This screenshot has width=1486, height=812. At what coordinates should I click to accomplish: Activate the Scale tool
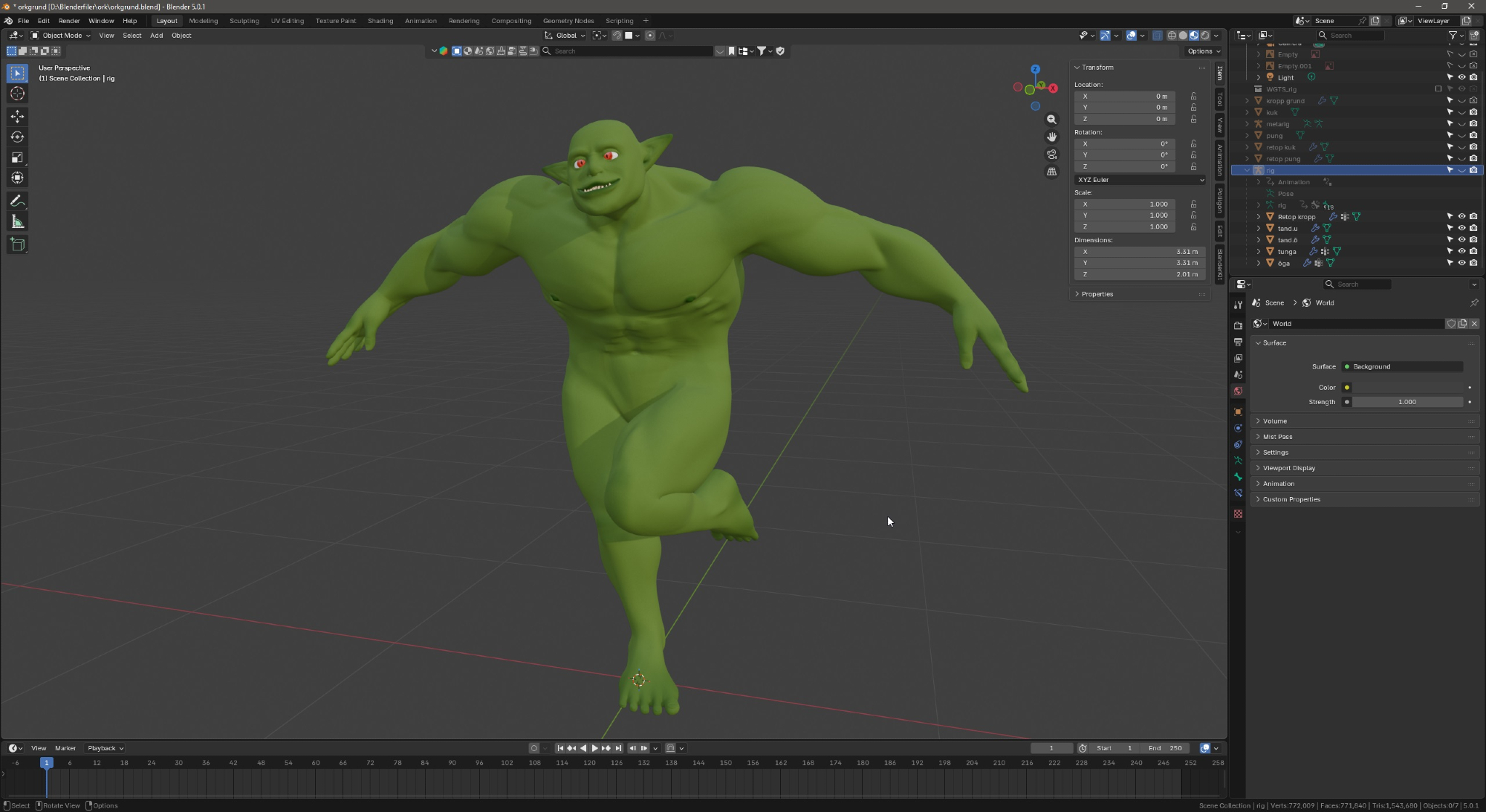pos(17,157)
